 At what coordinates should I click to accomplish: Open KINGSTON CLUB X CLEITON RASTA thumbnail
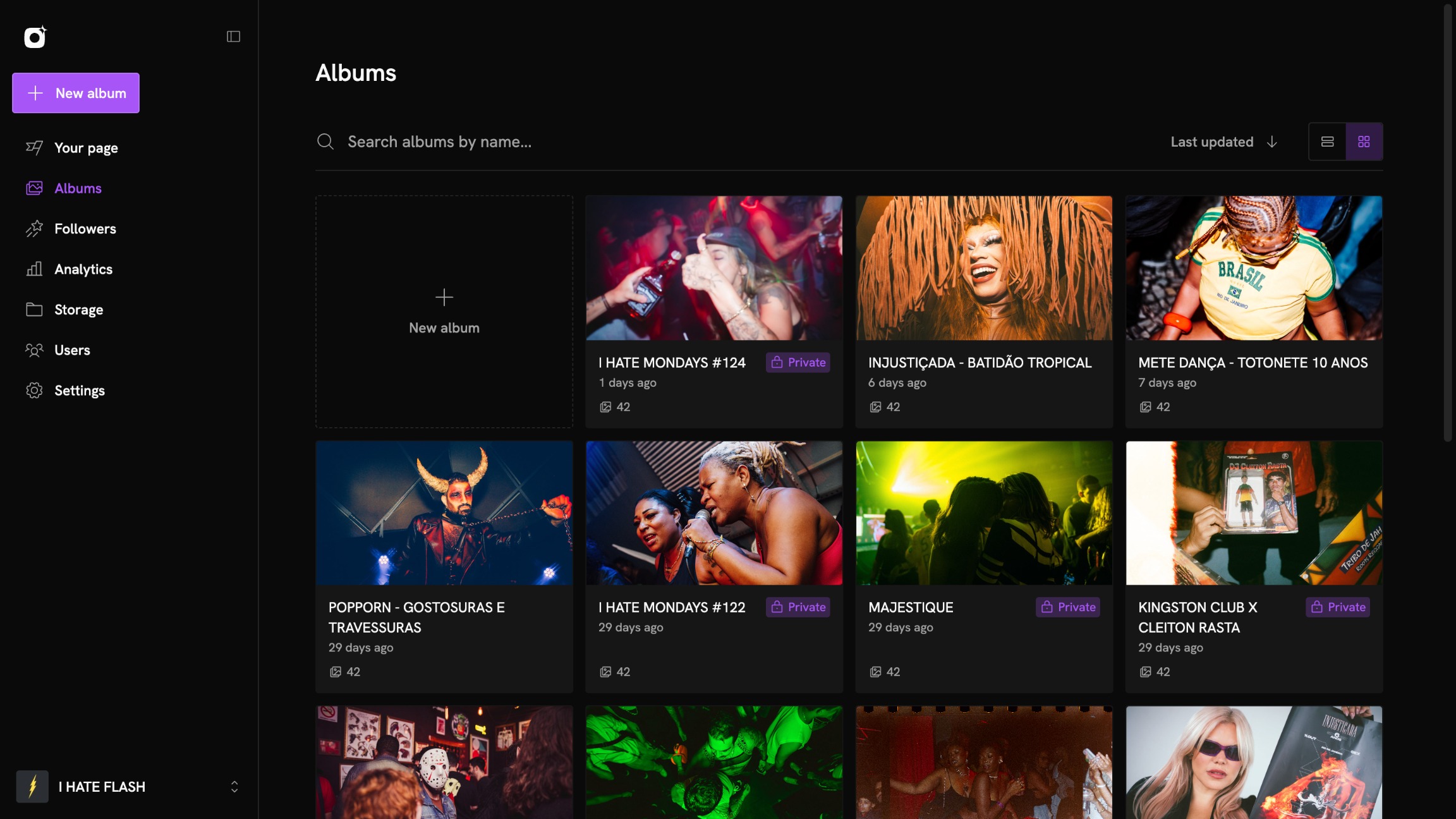1254,513
